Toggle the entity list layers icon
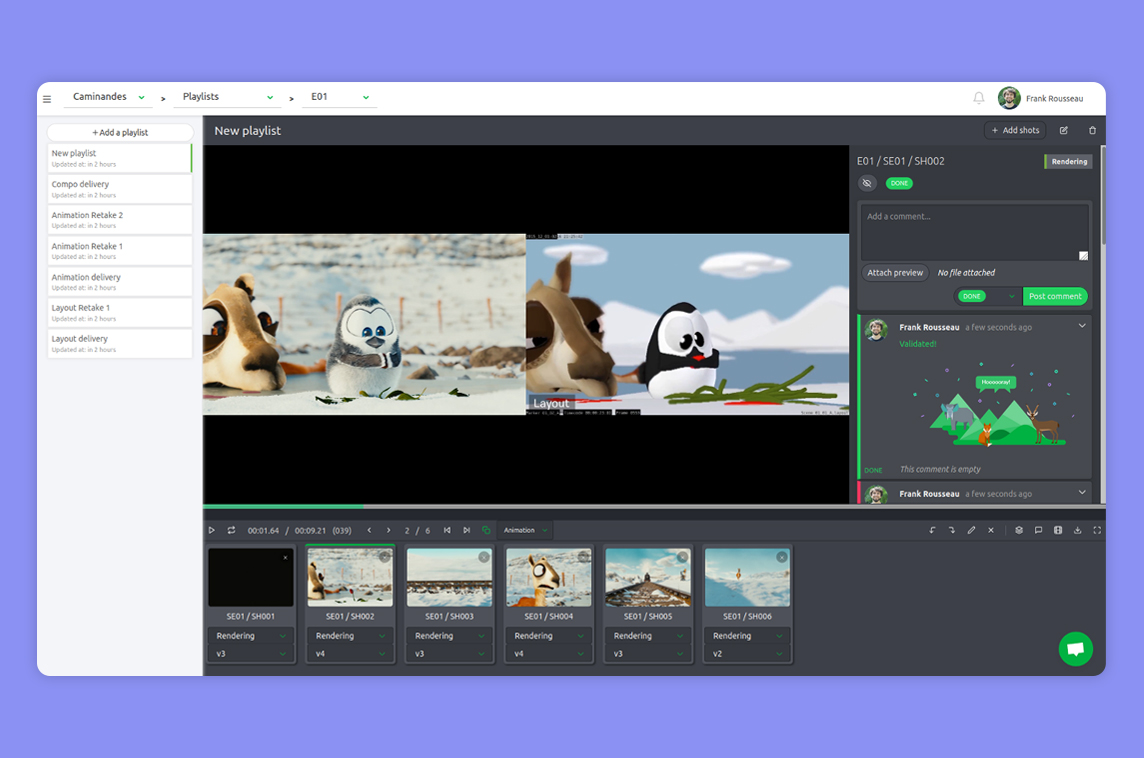Viewport: 1144px width, 758px height. (x=1019, y=530)
